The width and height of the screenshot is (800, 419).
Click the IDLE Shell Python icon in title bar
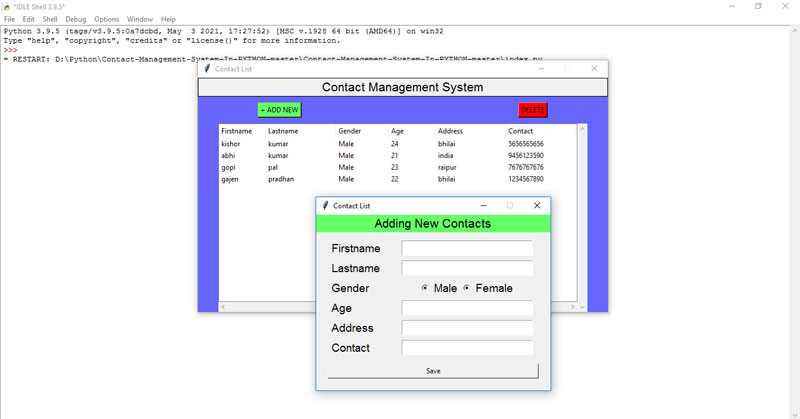(x=6, y=7)
